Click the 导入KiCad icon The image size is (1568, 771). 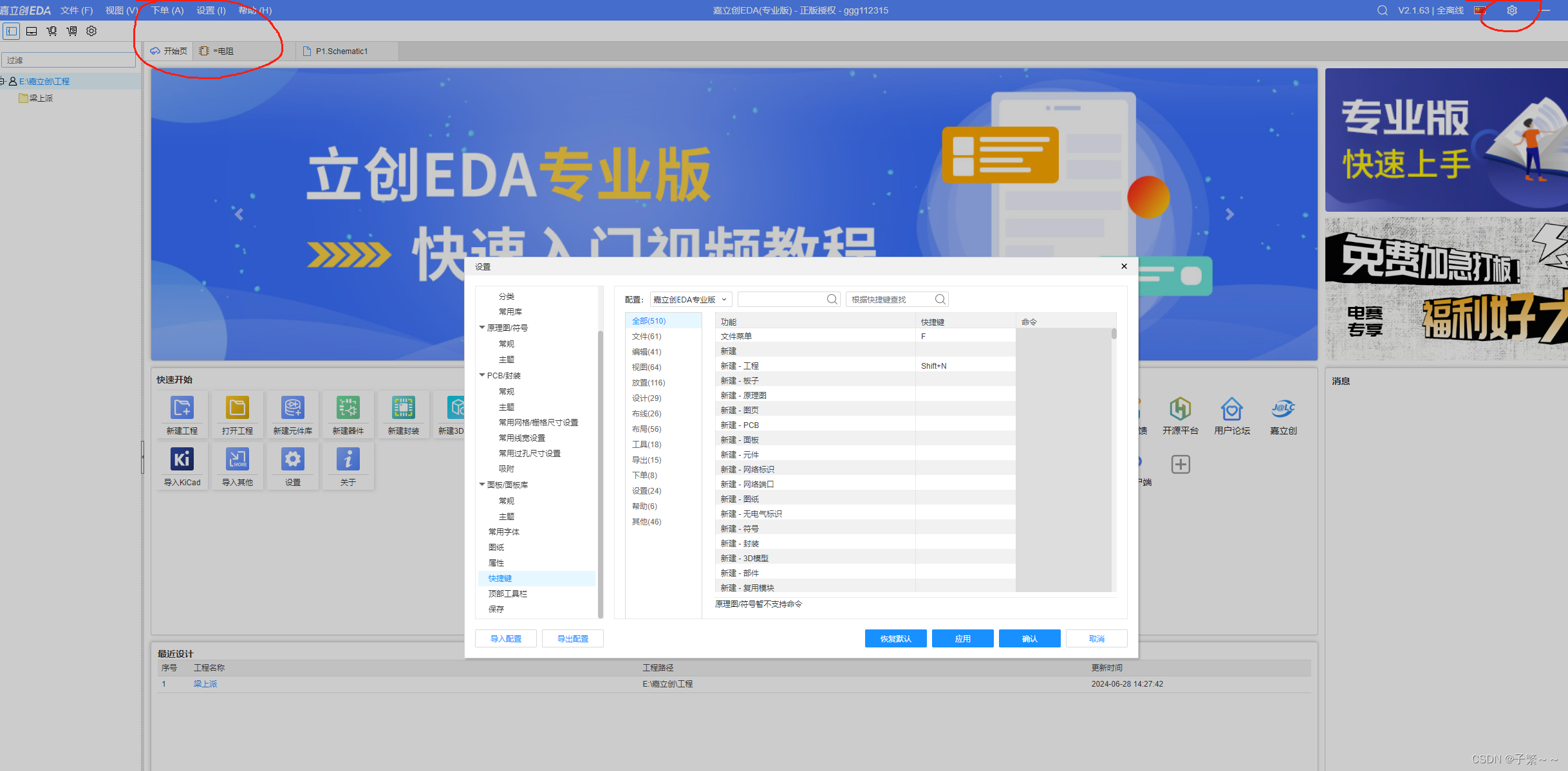[x=182, y=460]
